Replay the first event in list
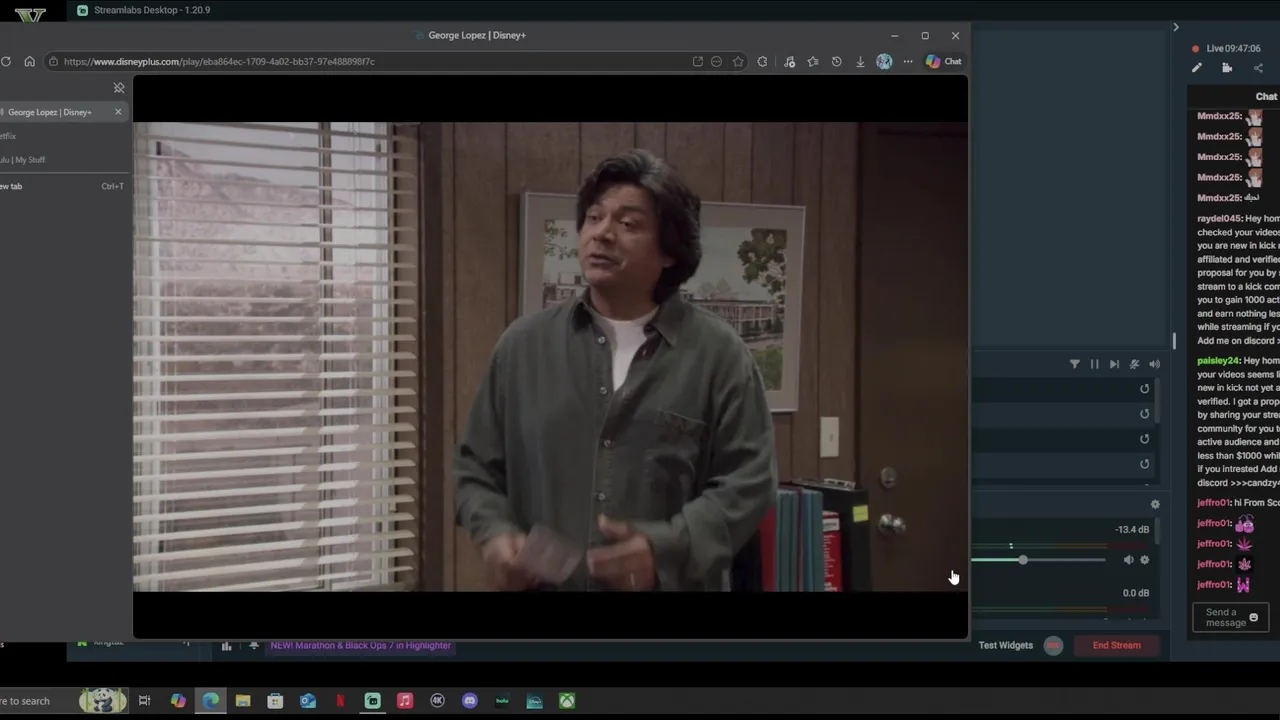 coord(1145,389)
